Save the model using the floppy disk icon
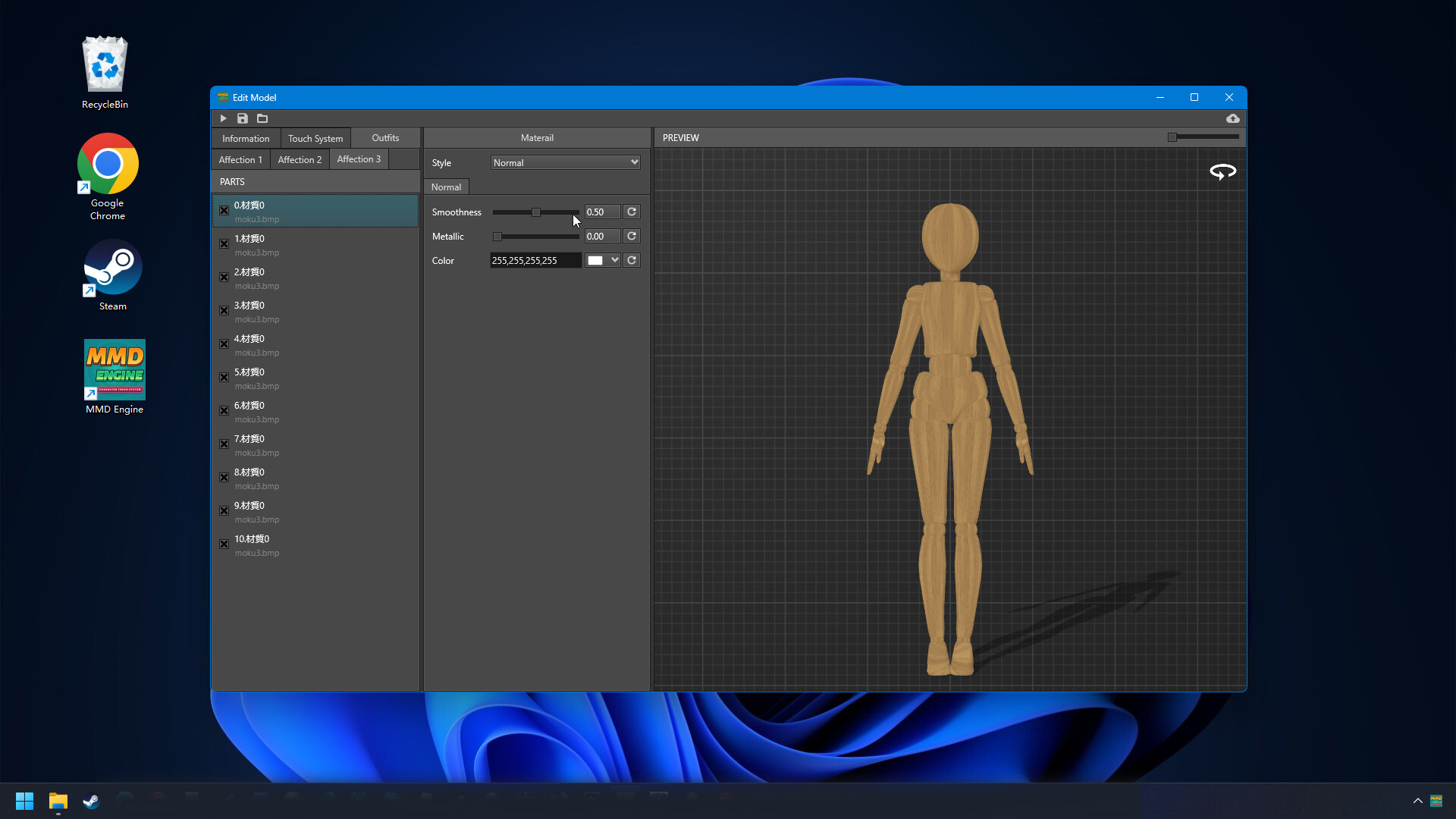 click(243, 118)
